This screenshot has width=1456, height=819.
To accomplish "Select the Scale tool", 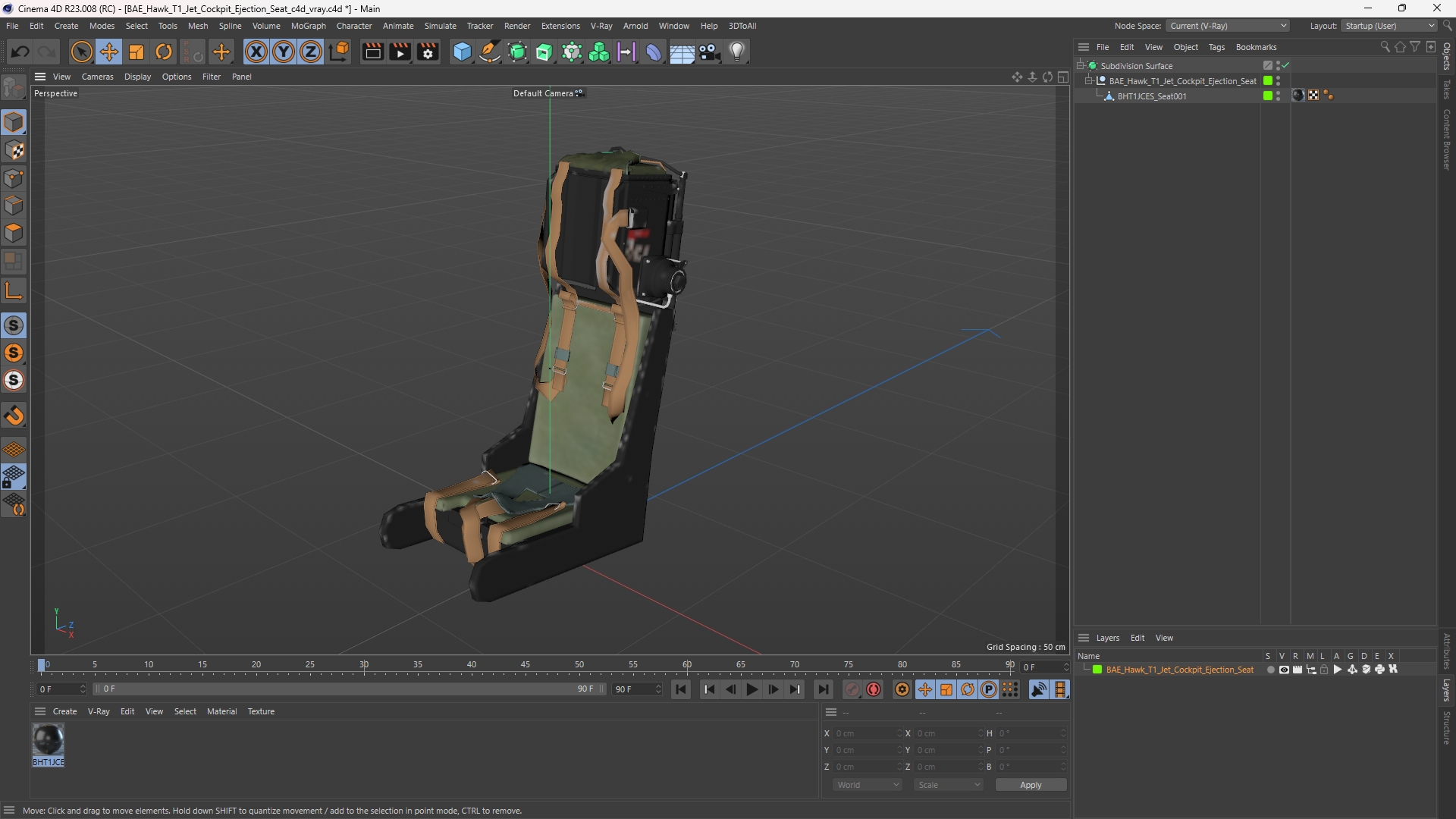I will (x=136, y=52).
